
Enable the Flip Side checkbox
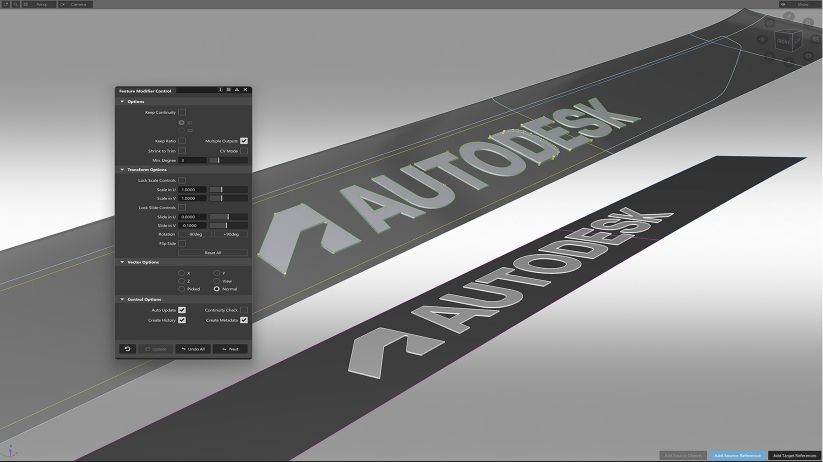pyautogui.click(x=182, y=244)
